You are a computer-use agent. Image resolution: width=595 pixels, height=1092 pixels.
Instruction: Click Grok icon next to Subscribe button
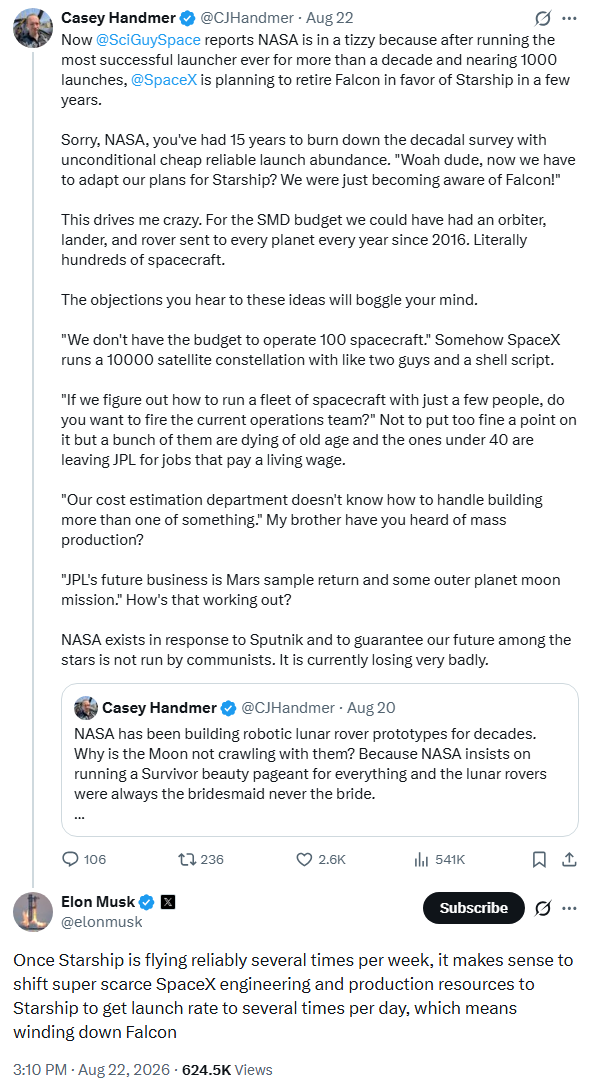[543, 908]
